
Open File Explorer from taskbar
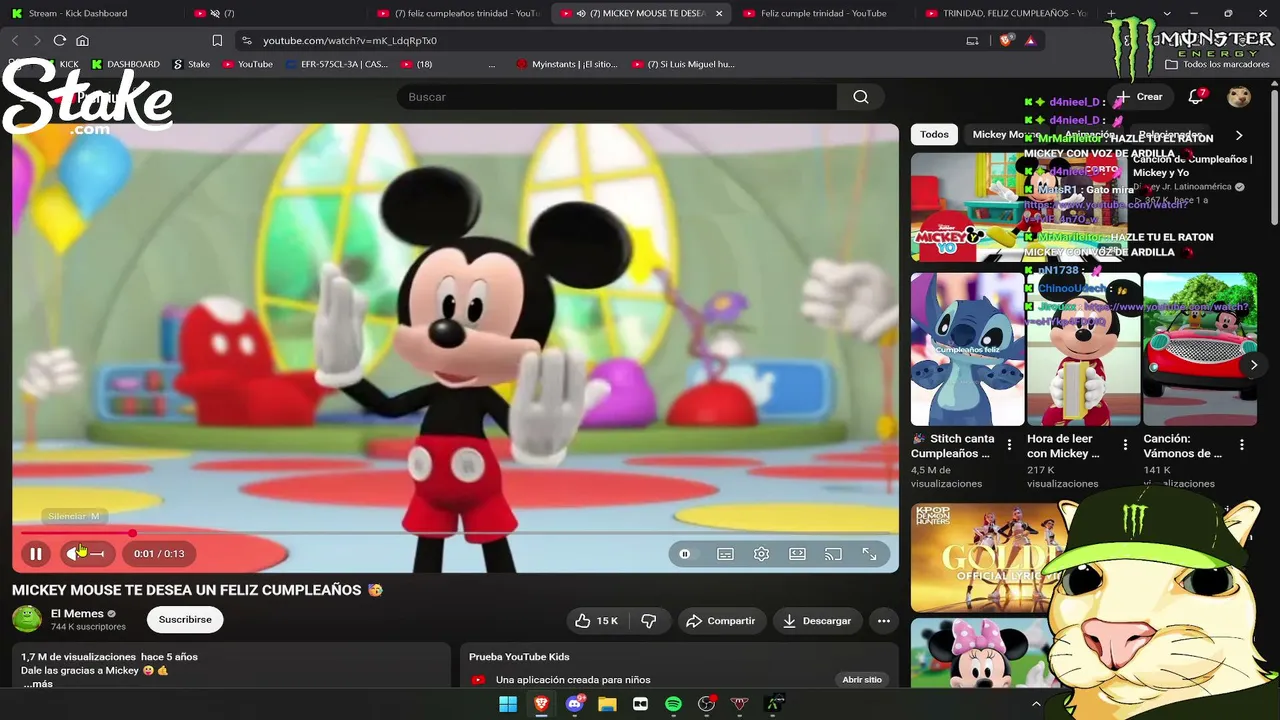(x=607, y=704)
